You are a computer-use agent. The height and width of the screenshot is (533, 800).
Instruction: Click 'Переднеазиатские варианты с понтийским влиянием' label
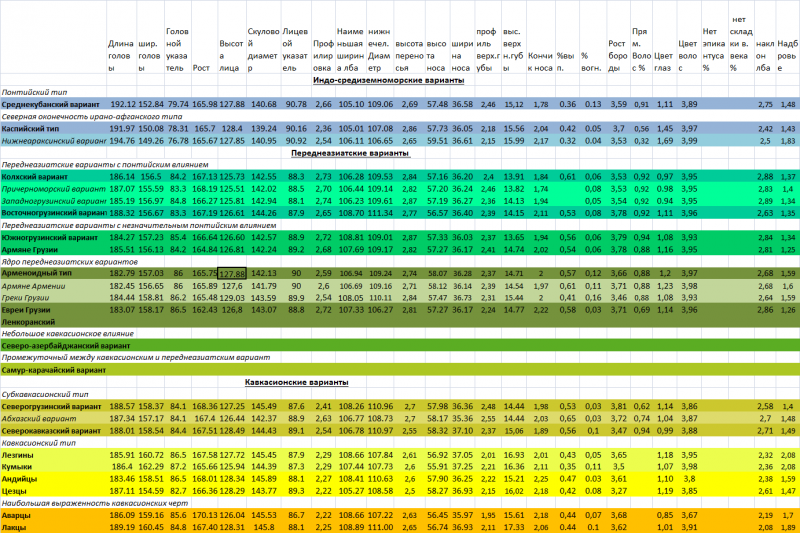105,165
